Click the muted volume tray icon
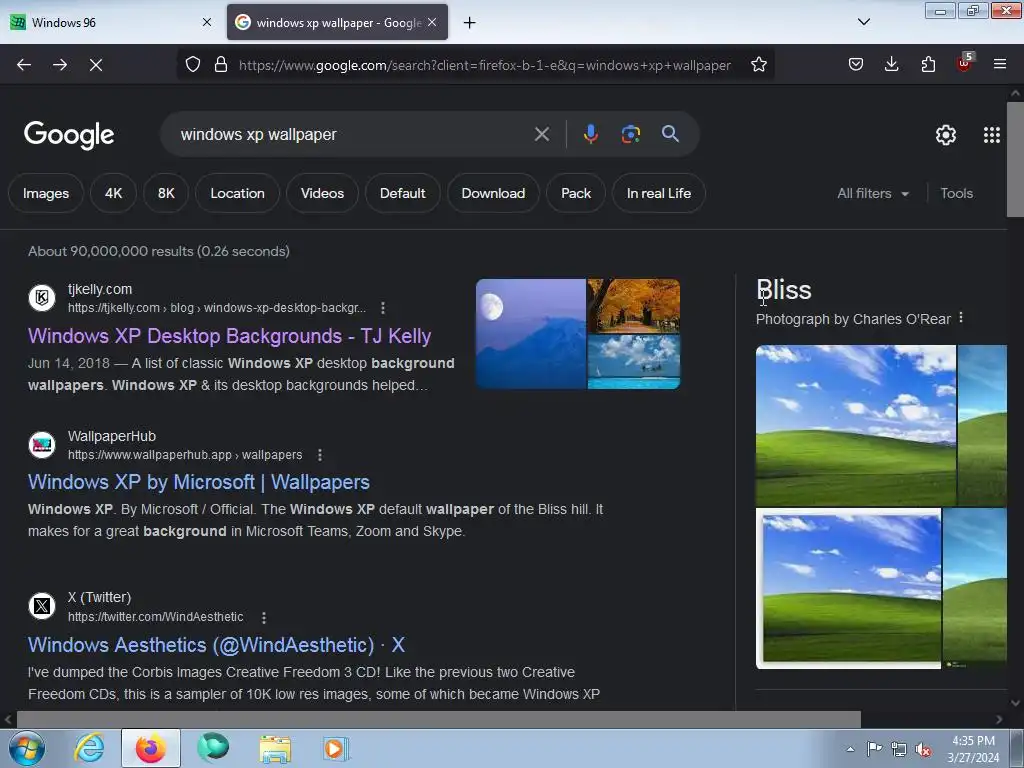1024x768 pixels. 923,750
